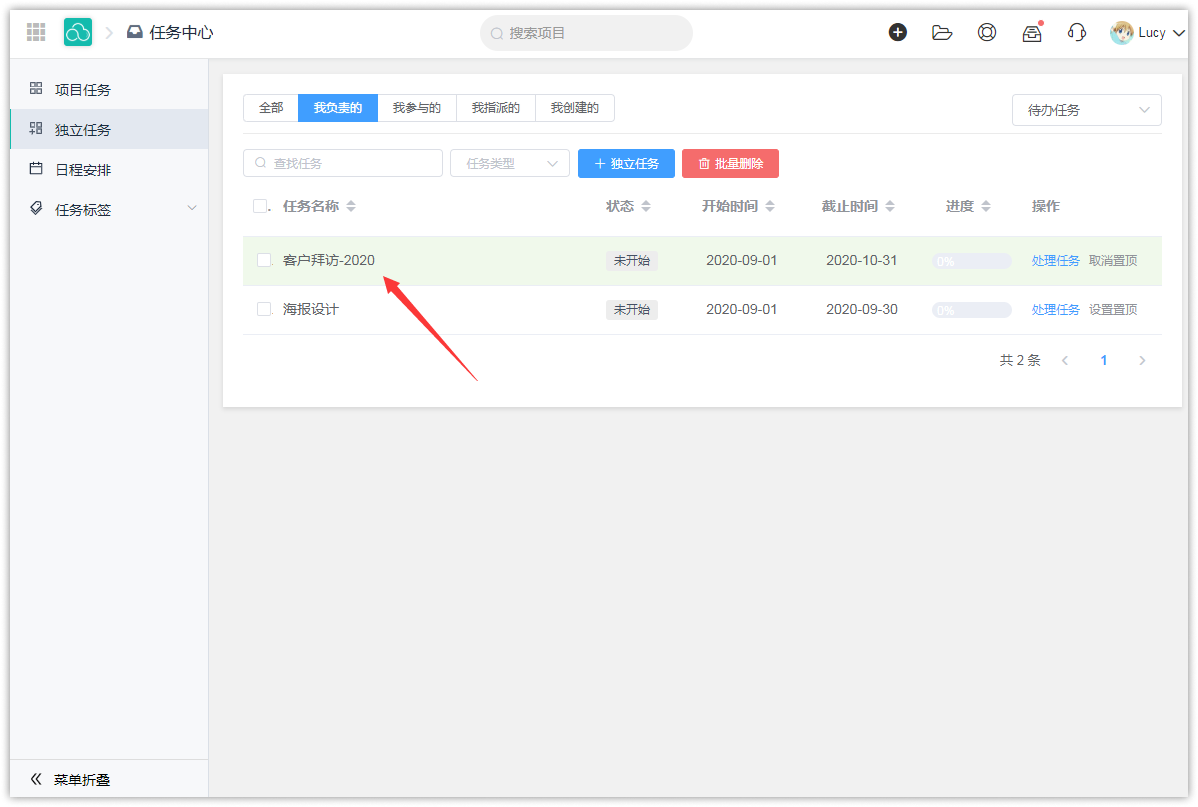1198x807 pixels.
Task: Sort by 任务名称 column arrows
Action: tap(351, 207)
